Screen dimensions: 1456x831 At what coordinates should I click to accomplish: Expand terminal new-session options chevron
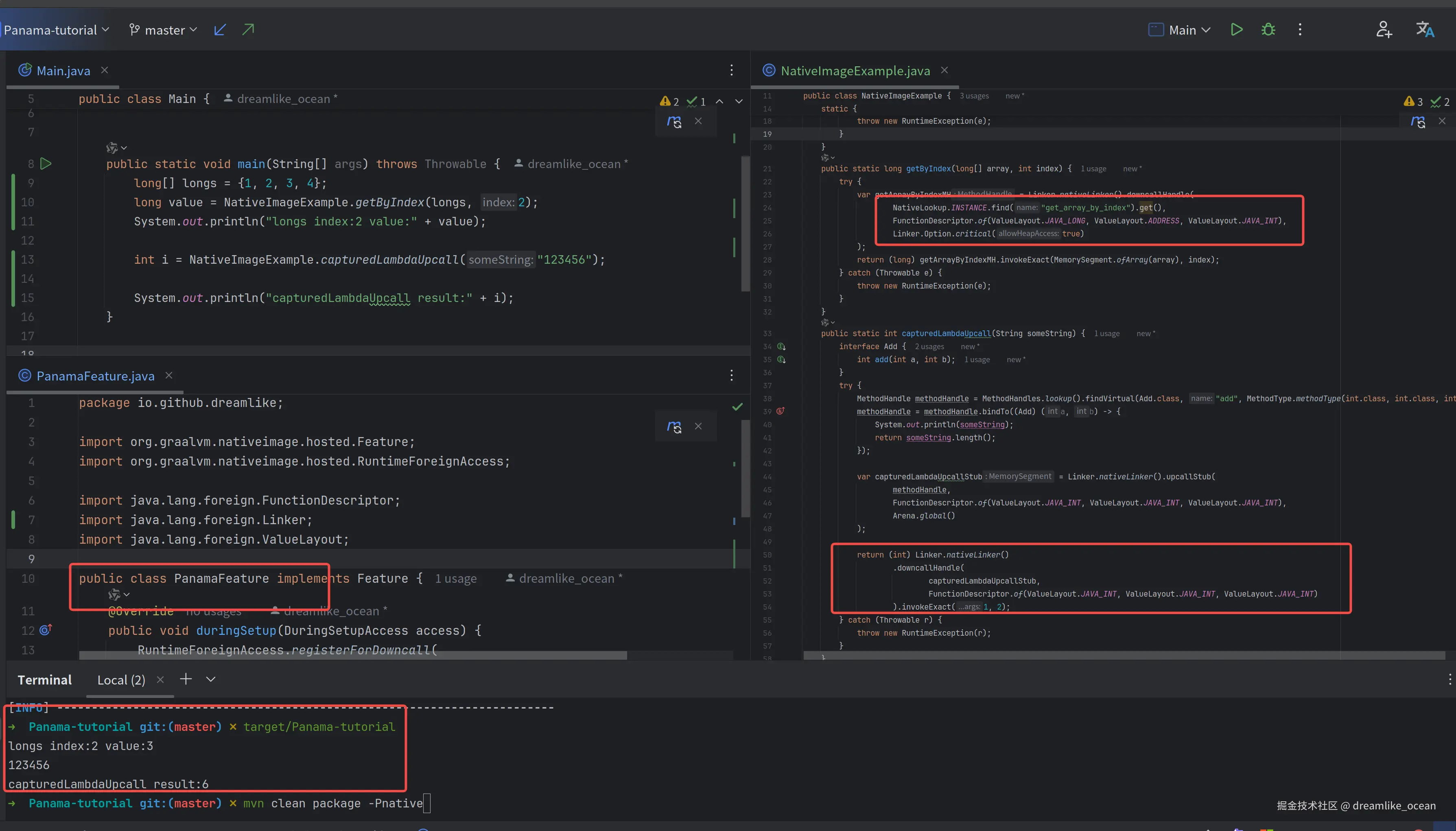[210, 679]
